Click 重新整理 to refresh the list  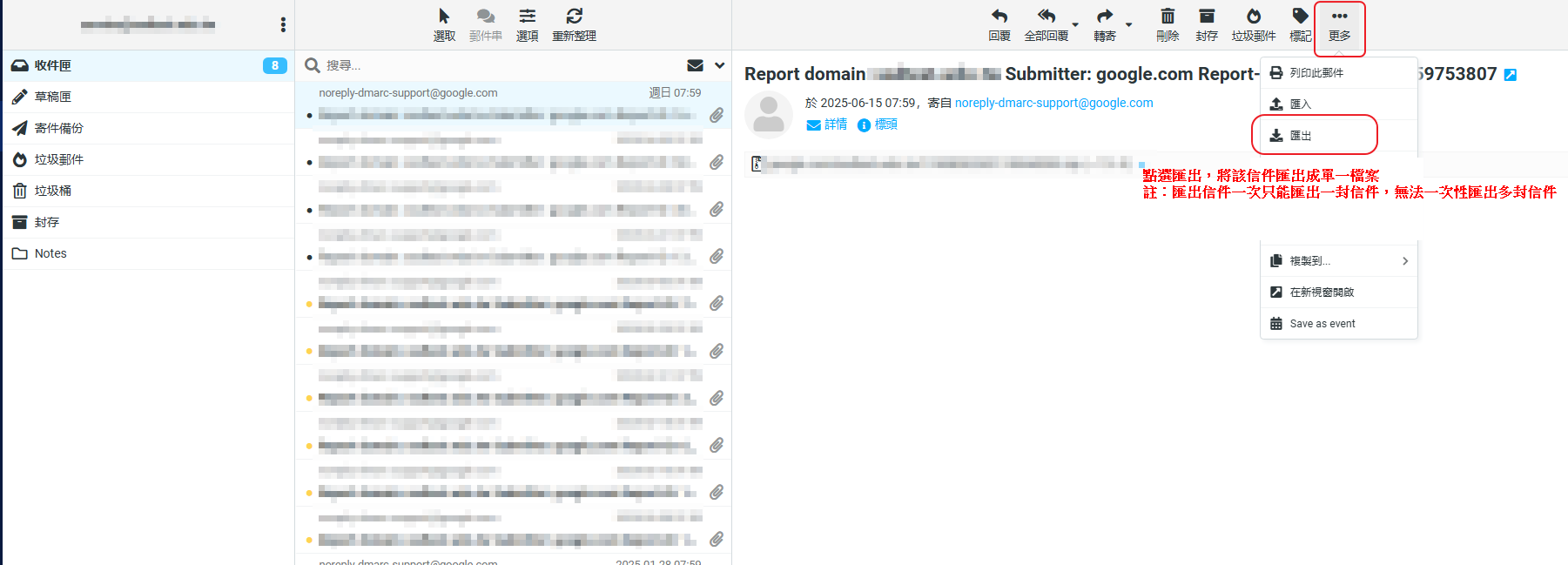coord(575,24)
